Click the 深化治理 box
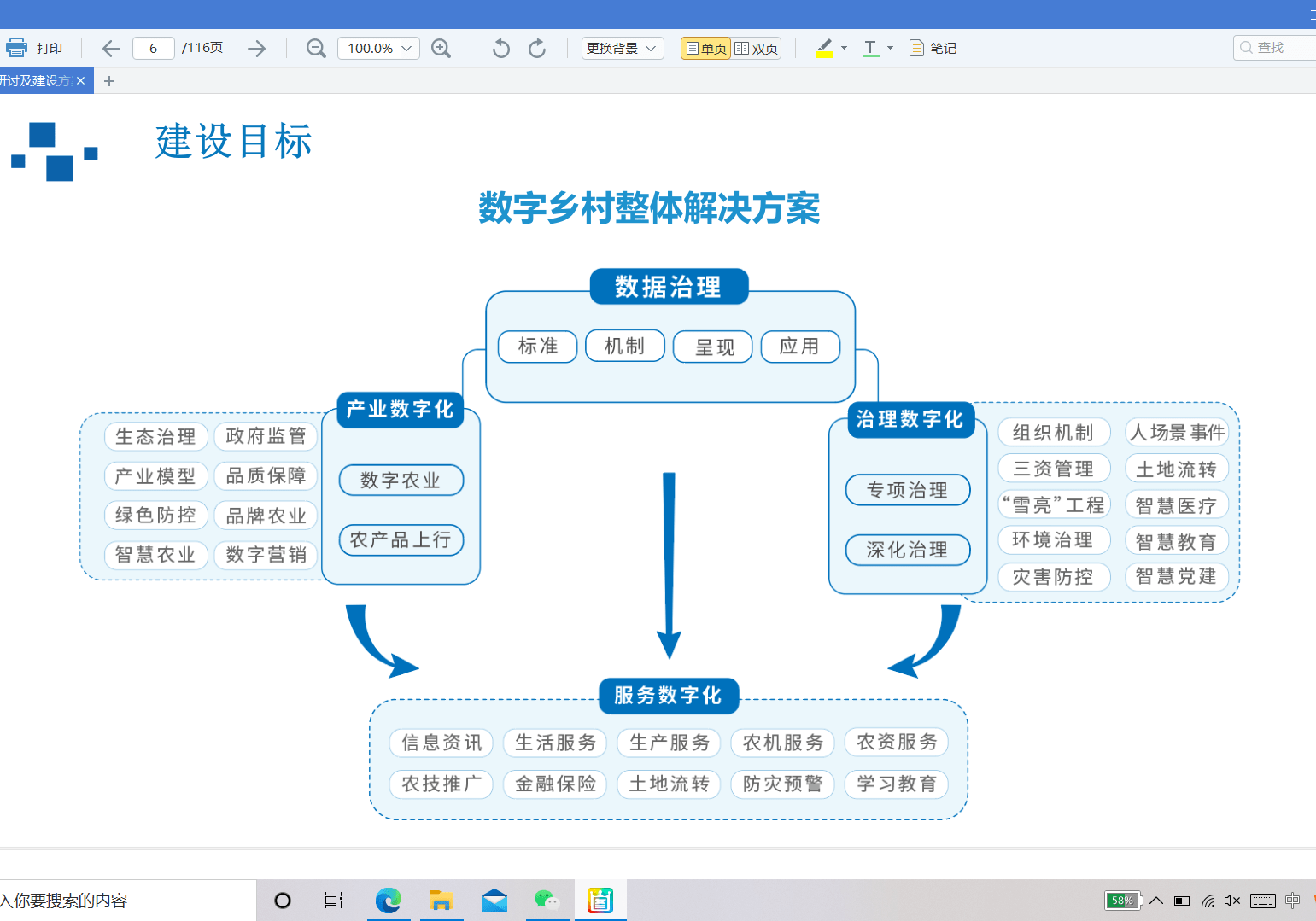 click(x=908, y=550)
